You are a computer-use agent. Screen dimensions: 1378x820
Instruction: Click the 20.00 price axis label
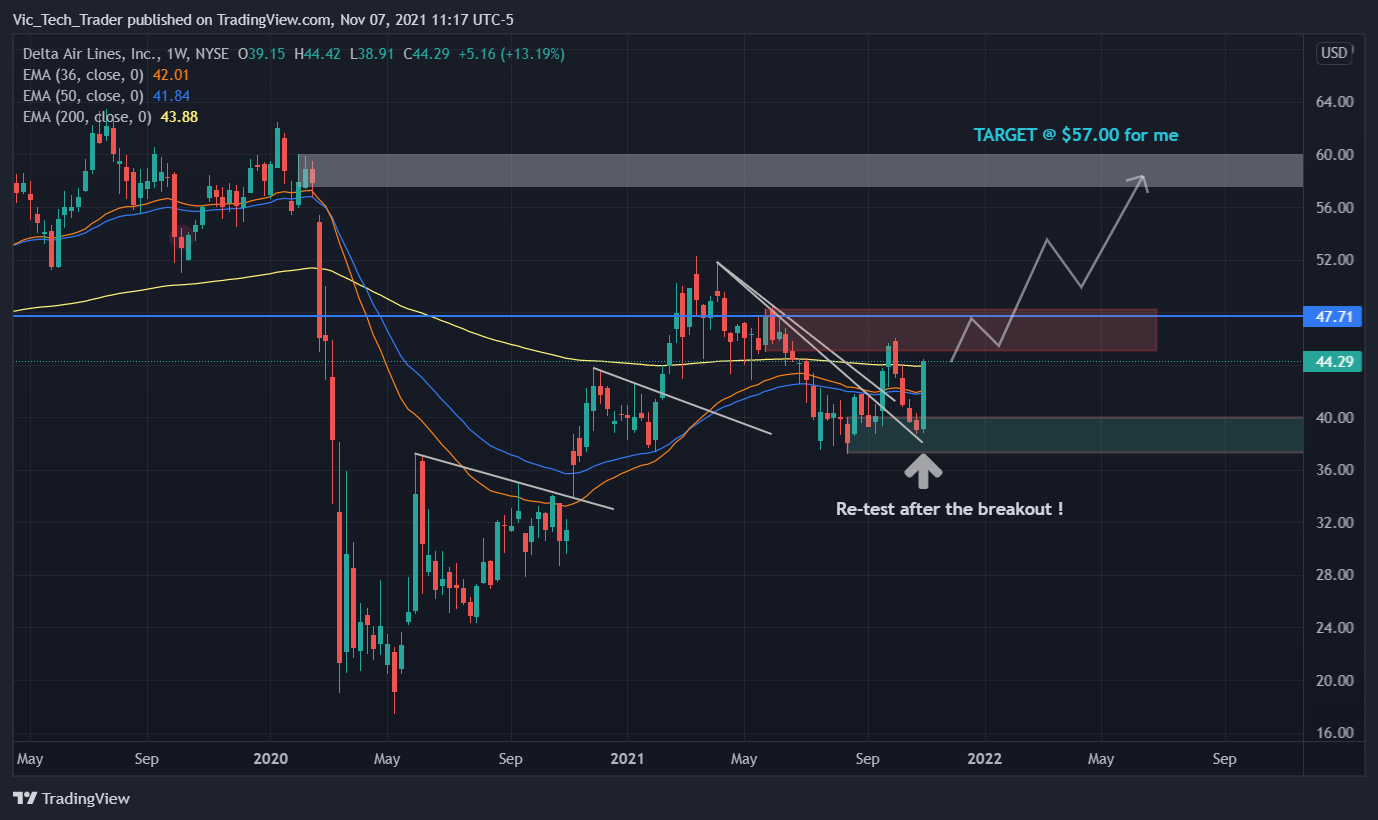[x=1337, y=681]
